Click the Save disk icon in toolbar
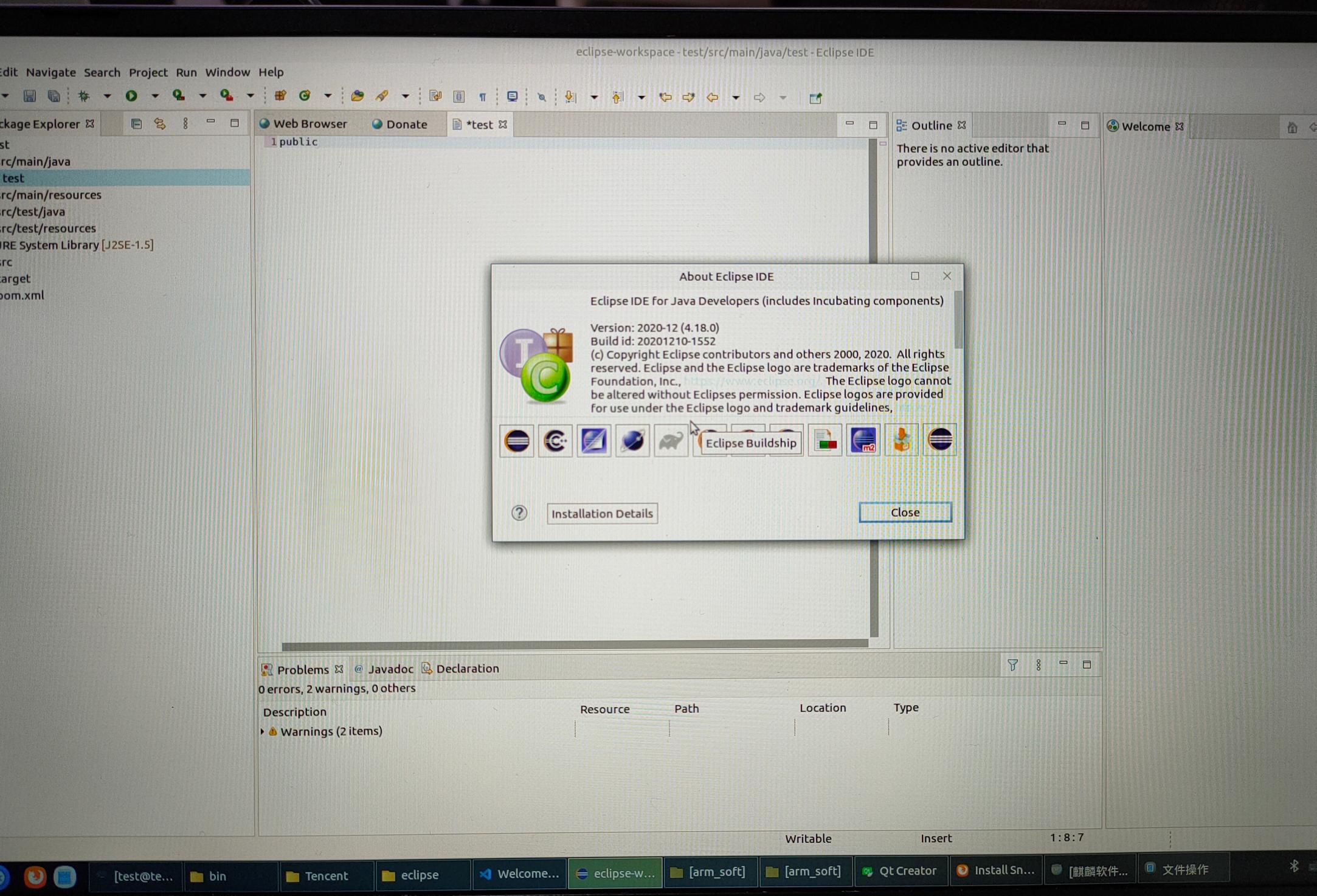1317x896 pixels. [29, 96]
